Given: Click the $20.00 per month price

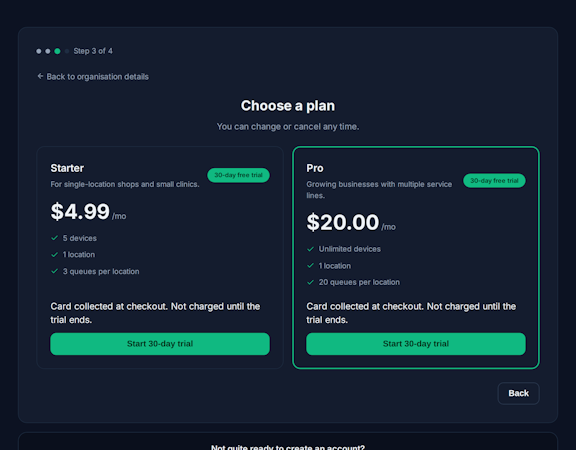Looking at the screenshot, I should [351, 223].
